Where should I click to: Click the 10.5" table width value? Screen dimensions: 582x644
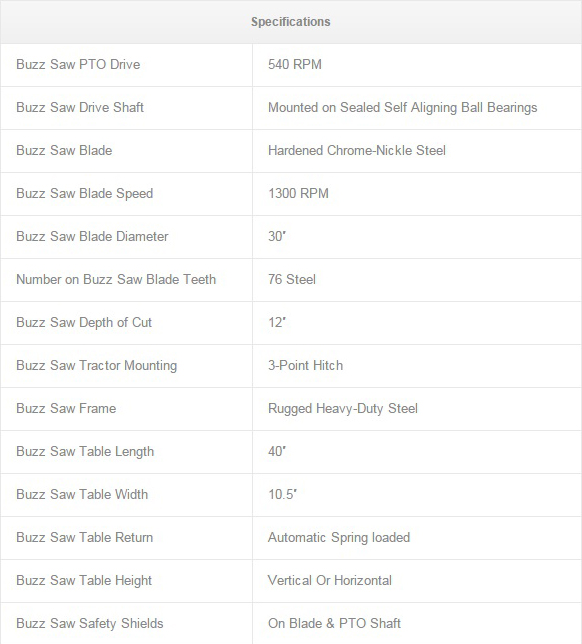coord(282,494)
